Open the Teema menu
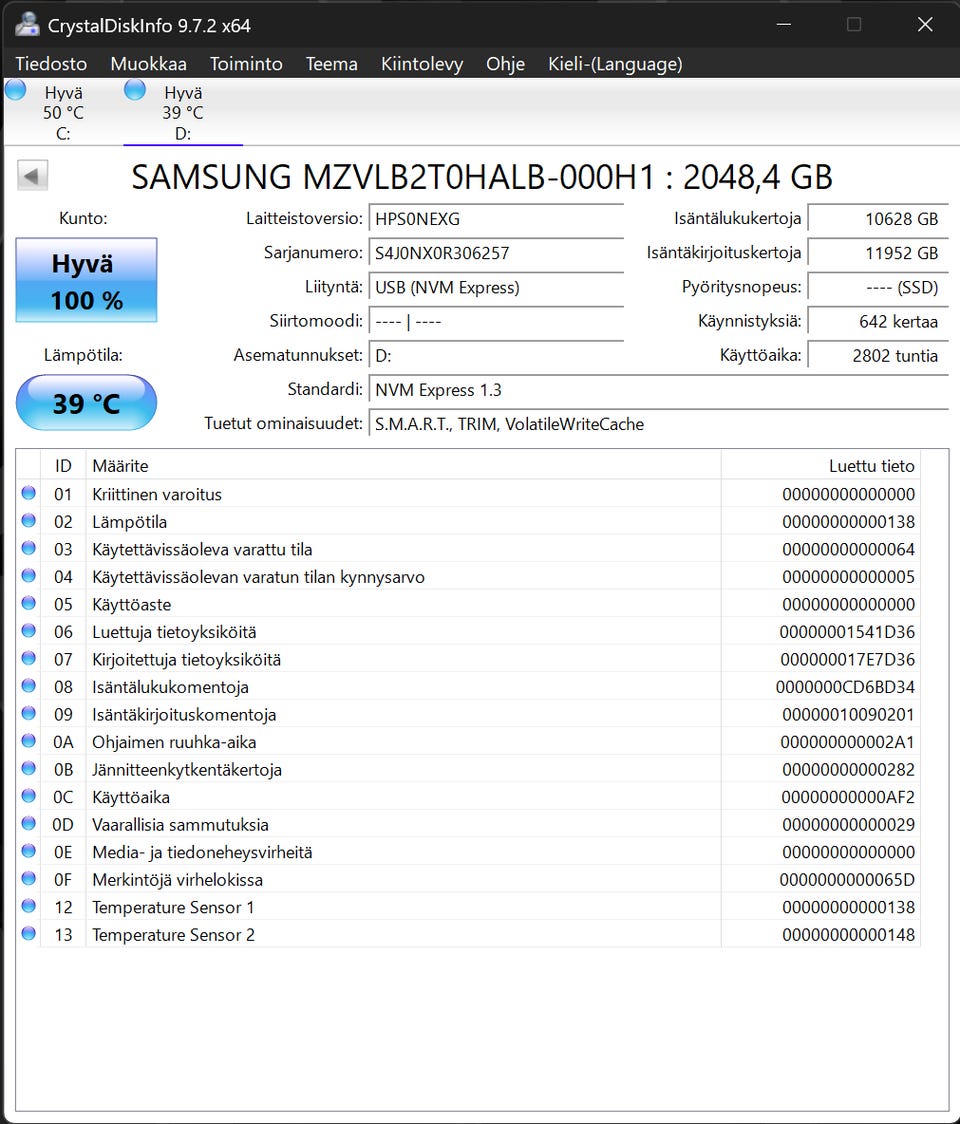 click(331, 64)
